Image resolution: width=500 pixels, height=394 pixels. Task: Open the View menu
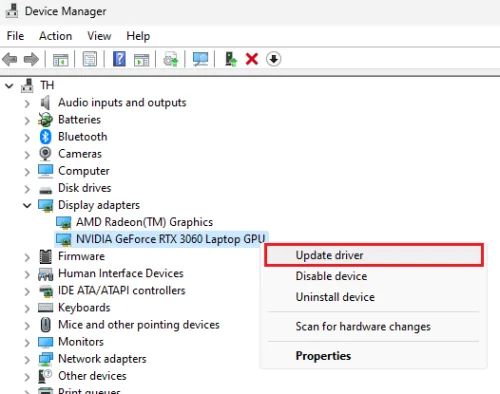[x=99, y=36]
